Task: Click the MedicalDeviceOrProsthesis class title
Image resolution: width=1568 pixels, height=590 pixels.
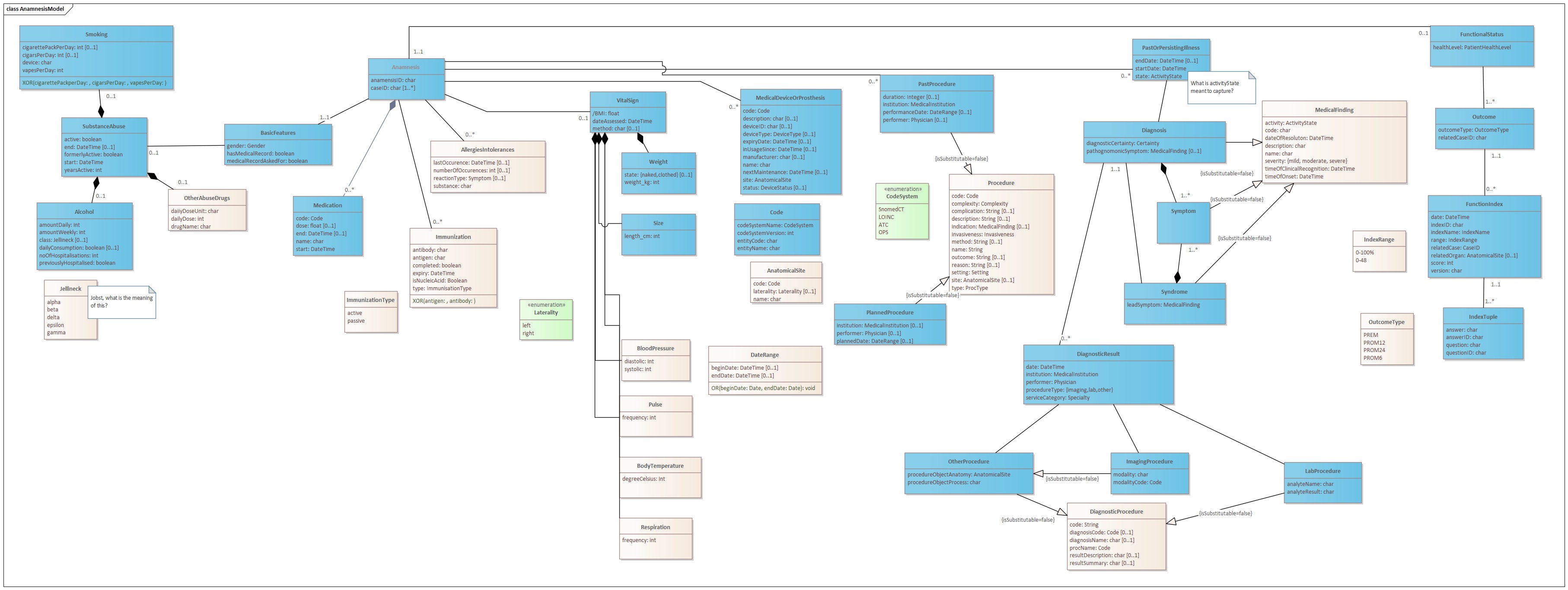Action: [x=790, y=97]
